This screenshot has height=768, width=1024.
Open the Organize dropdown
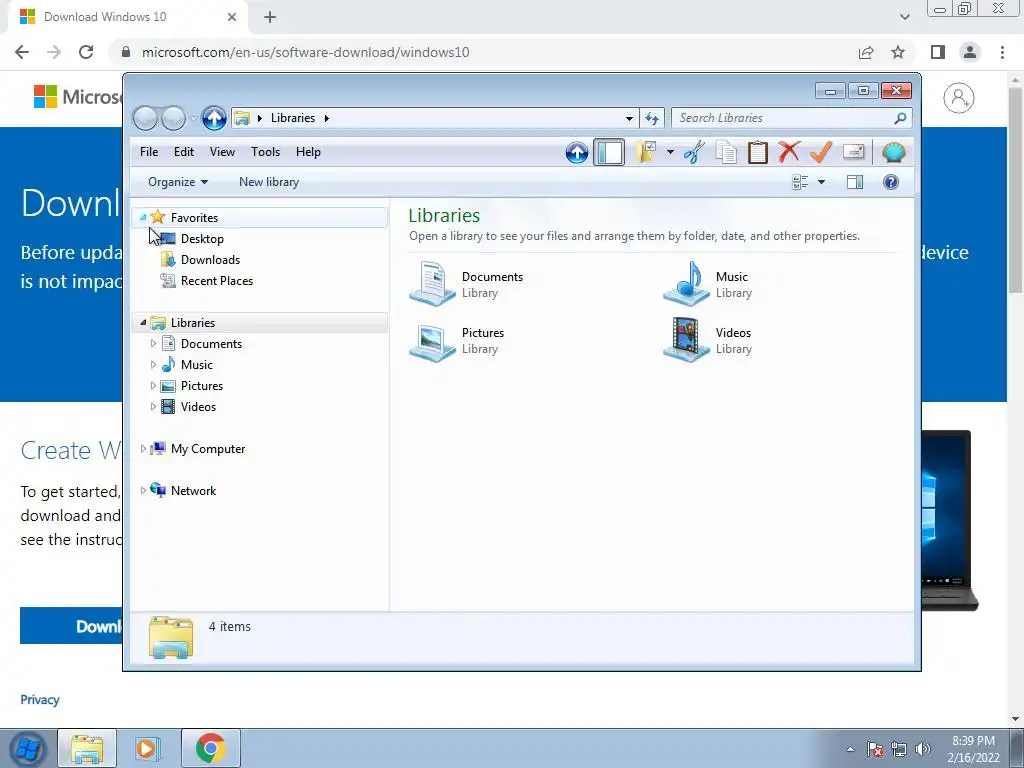178,182
